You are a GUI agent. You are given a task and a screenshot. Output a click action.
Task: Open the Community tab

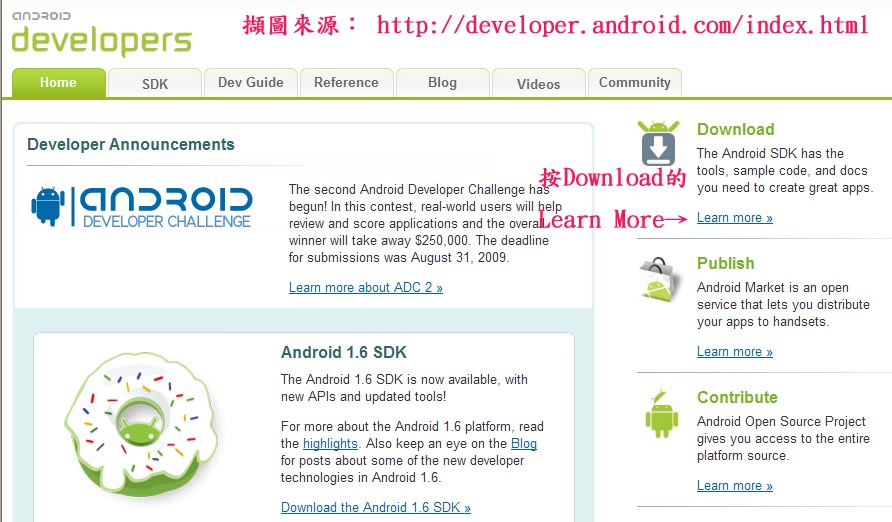tap(635, 83)
